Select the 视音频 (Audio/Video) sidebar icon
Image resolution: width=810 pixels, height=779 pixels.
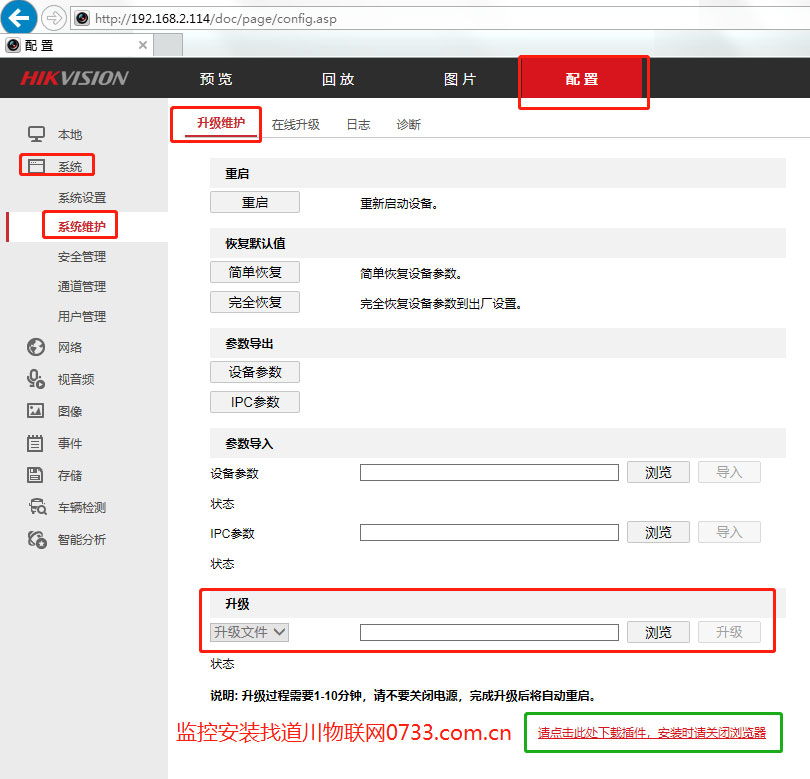point(37,379)
